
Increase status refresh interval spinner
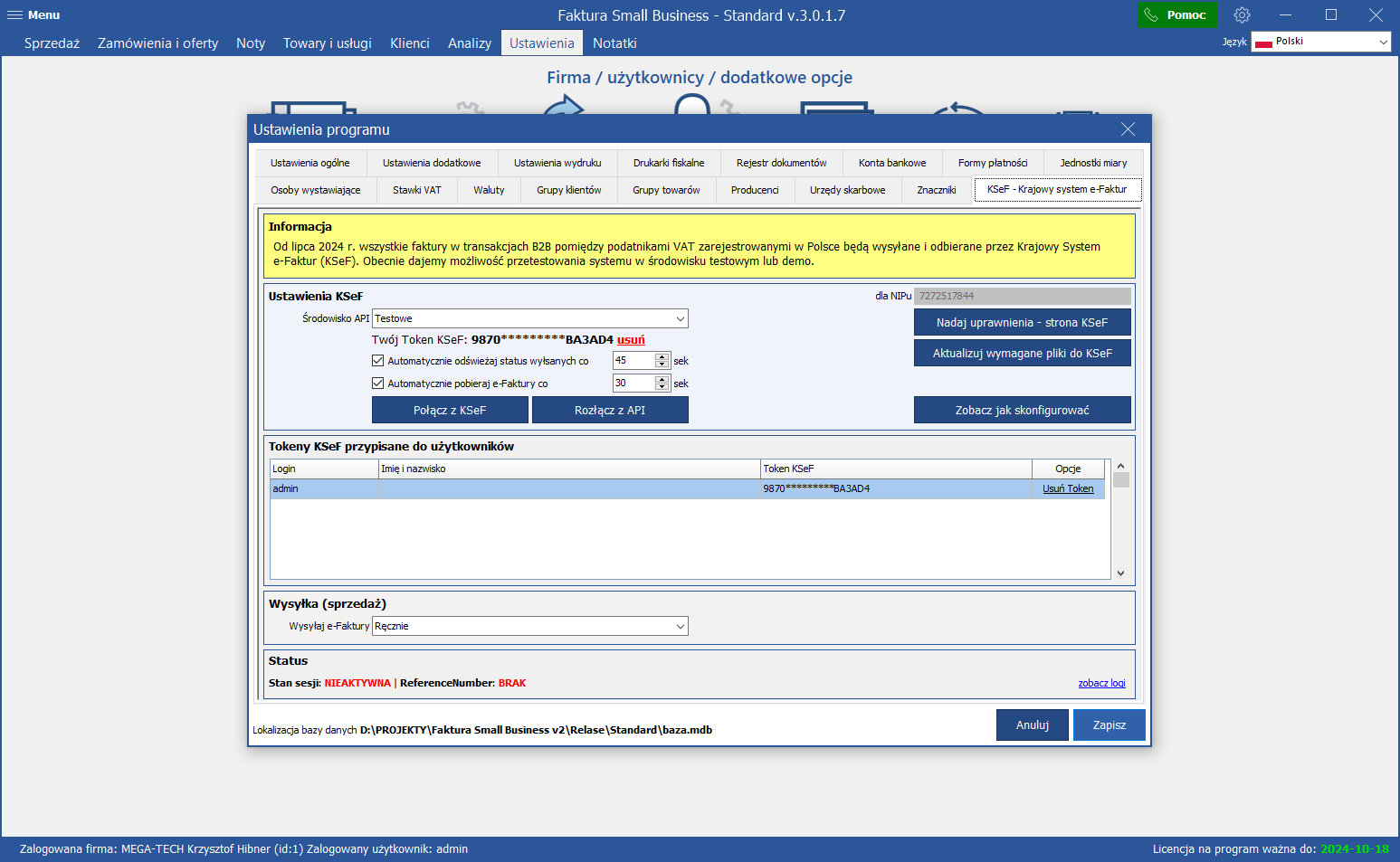(x=662, y=356)
